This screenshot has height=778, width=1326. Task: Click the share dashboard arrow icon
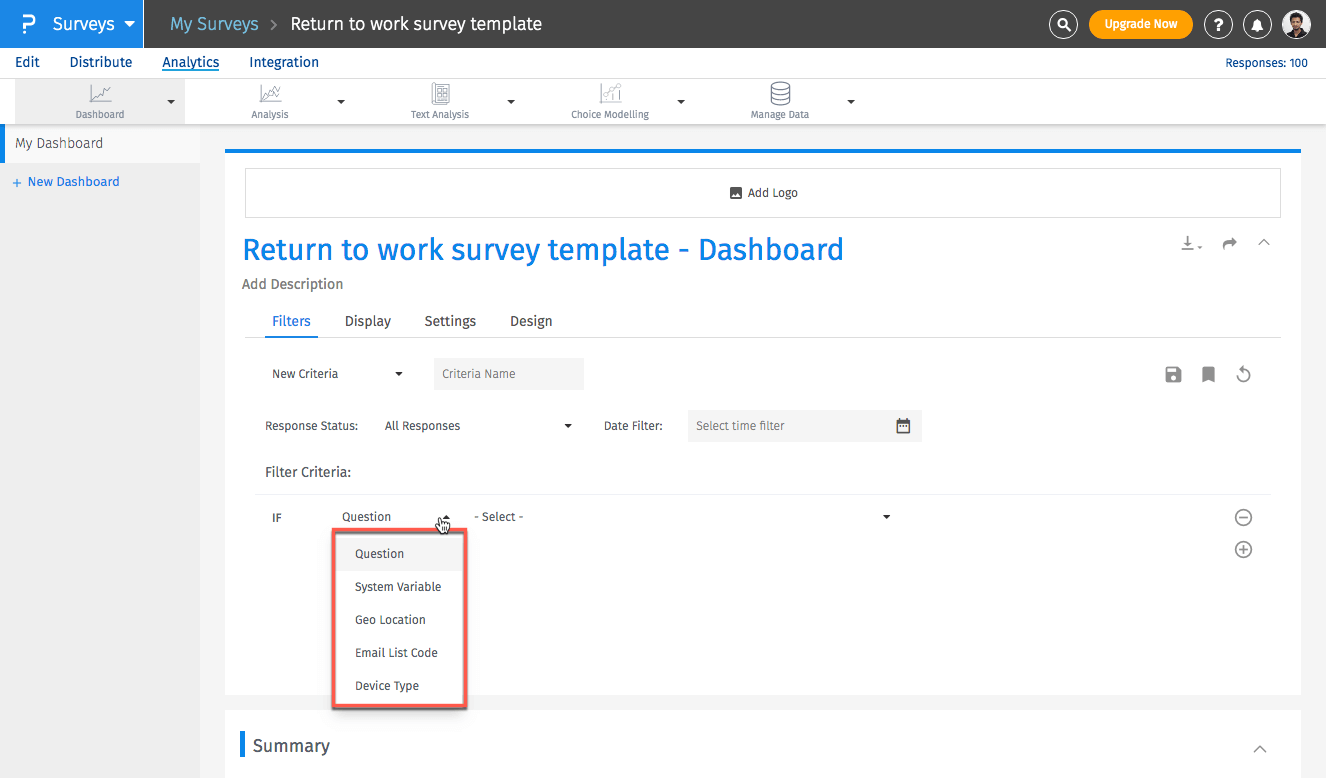[x=1230, y=243]
